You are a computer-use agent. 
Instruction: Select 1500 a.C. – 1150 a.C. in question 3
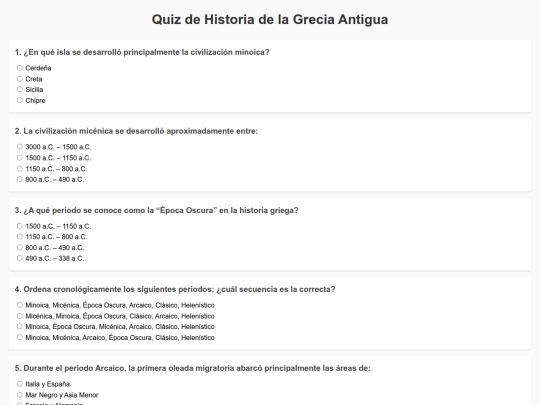20,226
